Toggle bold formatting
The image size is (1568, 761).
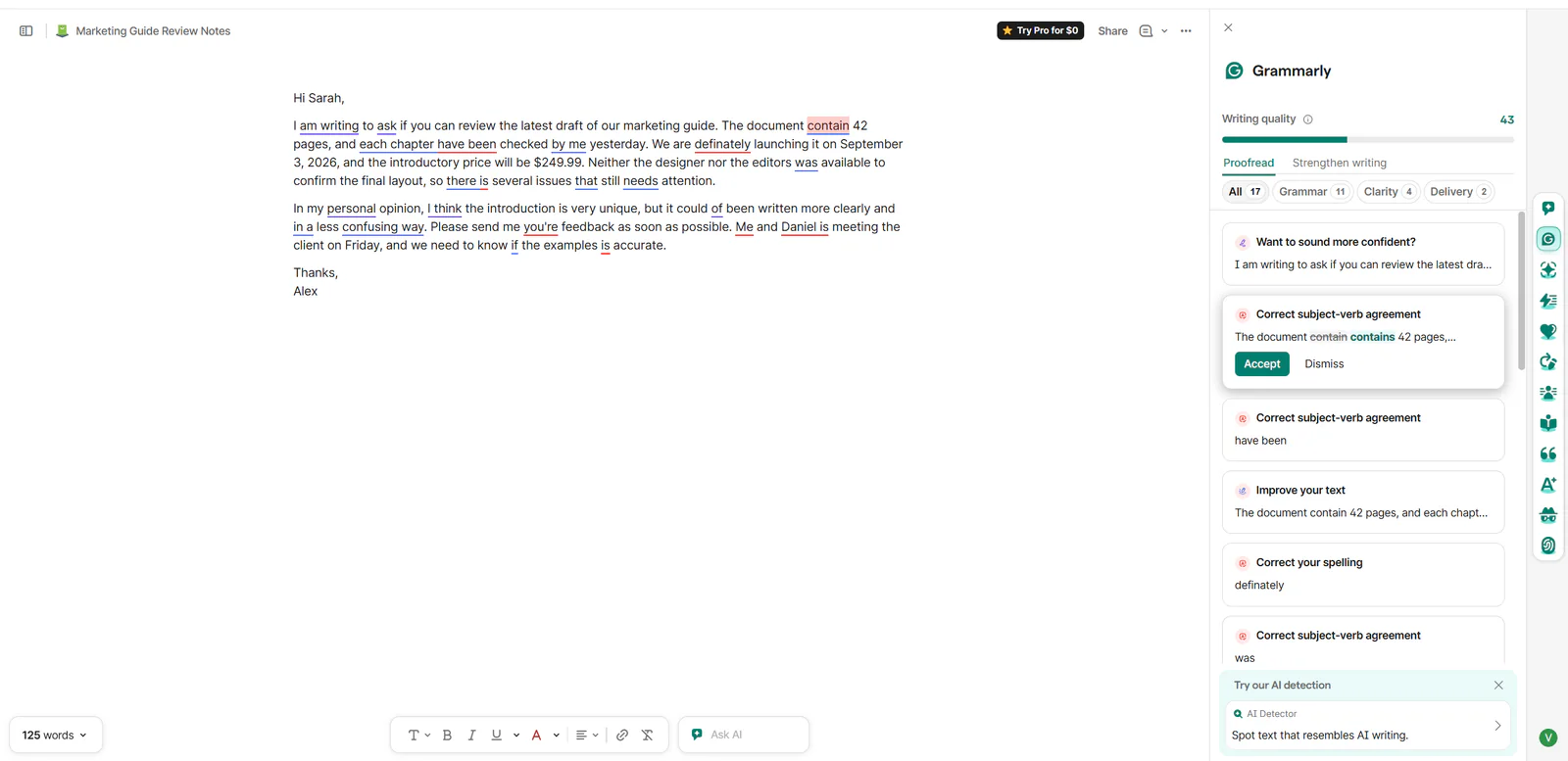(447, 735)
